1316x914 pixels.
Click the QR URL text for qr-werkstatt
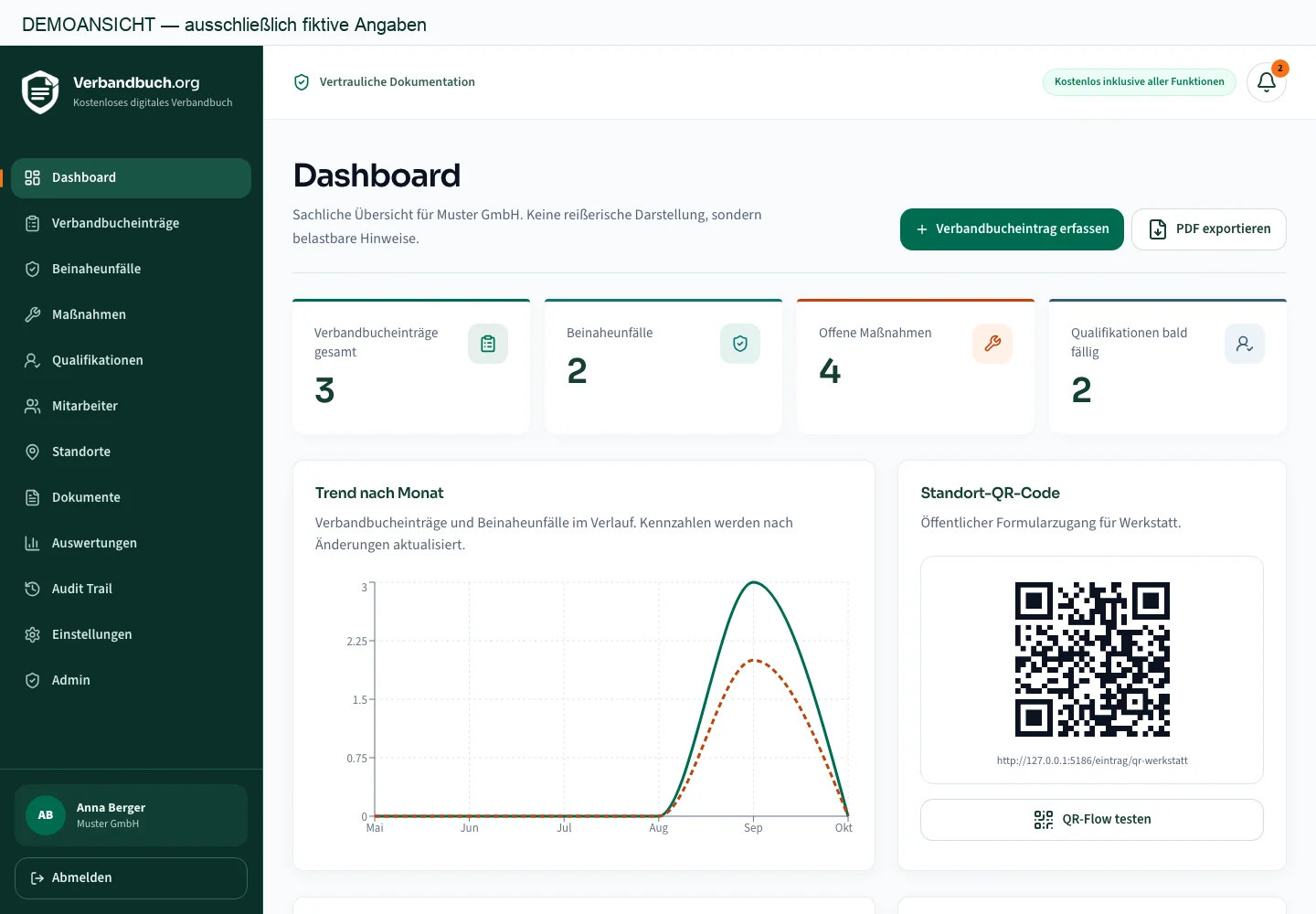coord(1092,760)
